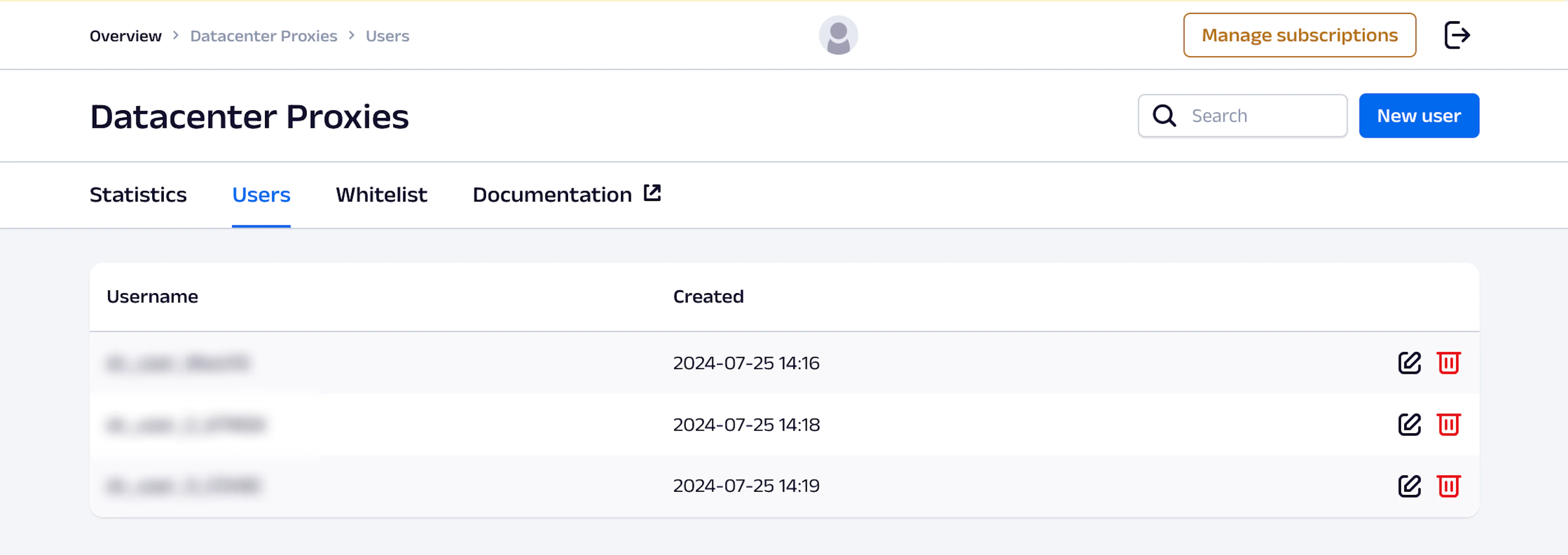1568x555 pixels.
Task: Click the logout icon
Action: coord(1457,35)
